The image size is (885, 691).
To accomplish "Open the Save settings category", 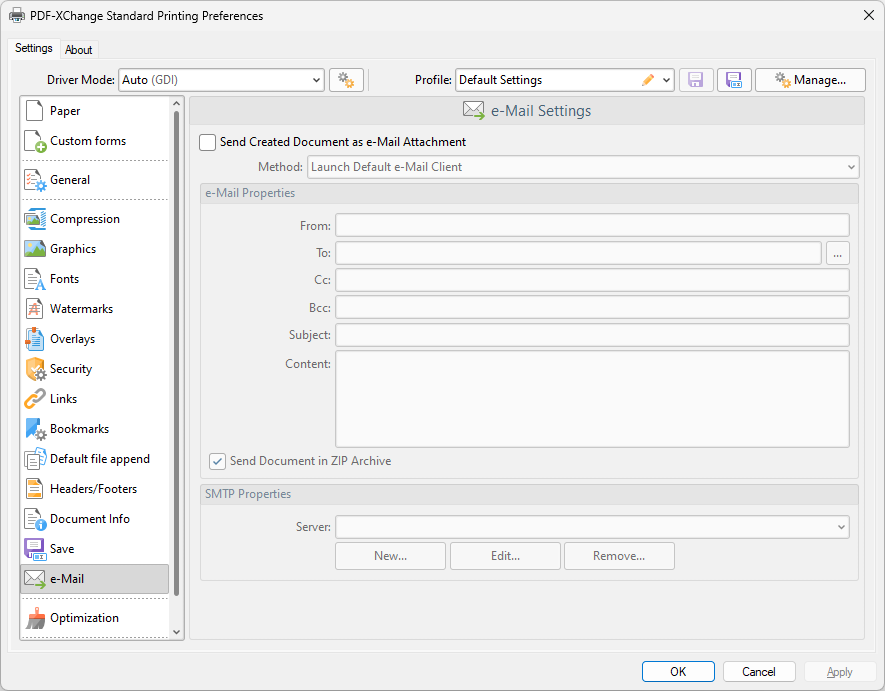I will 94,548.
